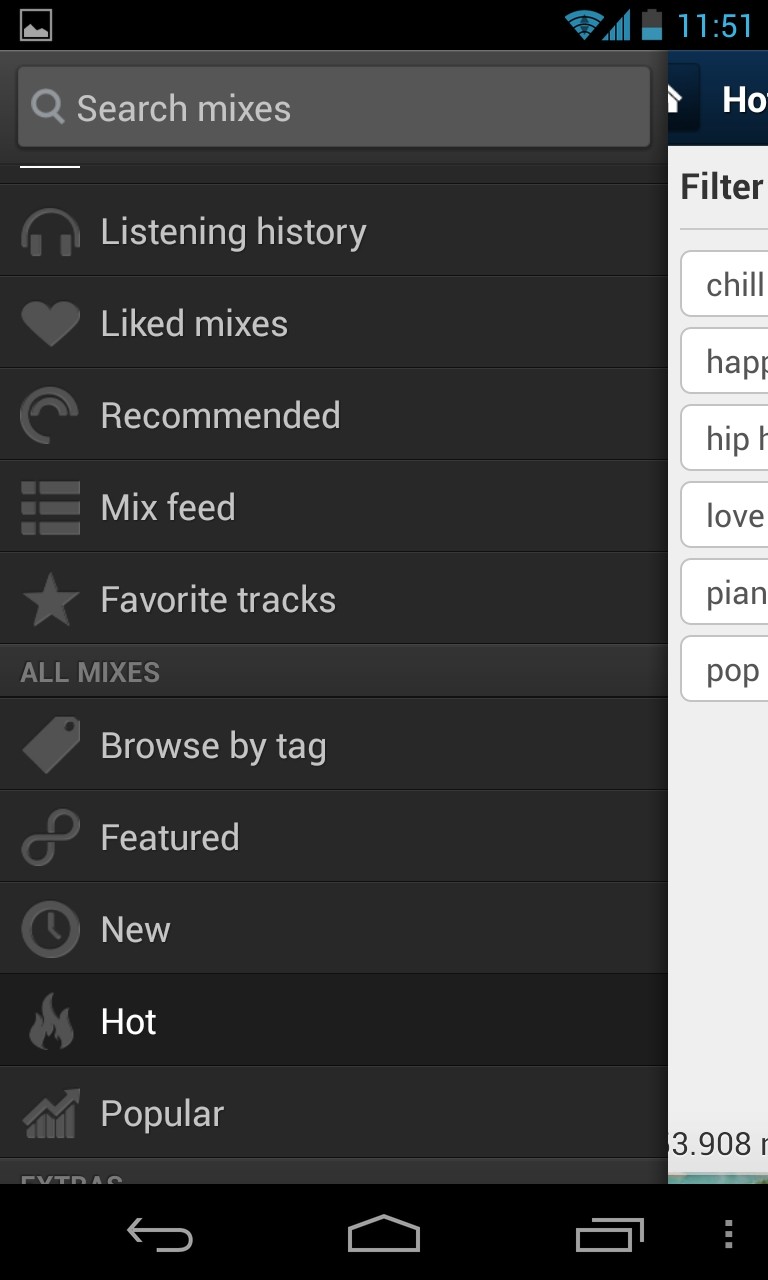The width and height of the screenshot is (768, 1280).
Task: Tap the Android back navigation button
Action: point(160,1234)
